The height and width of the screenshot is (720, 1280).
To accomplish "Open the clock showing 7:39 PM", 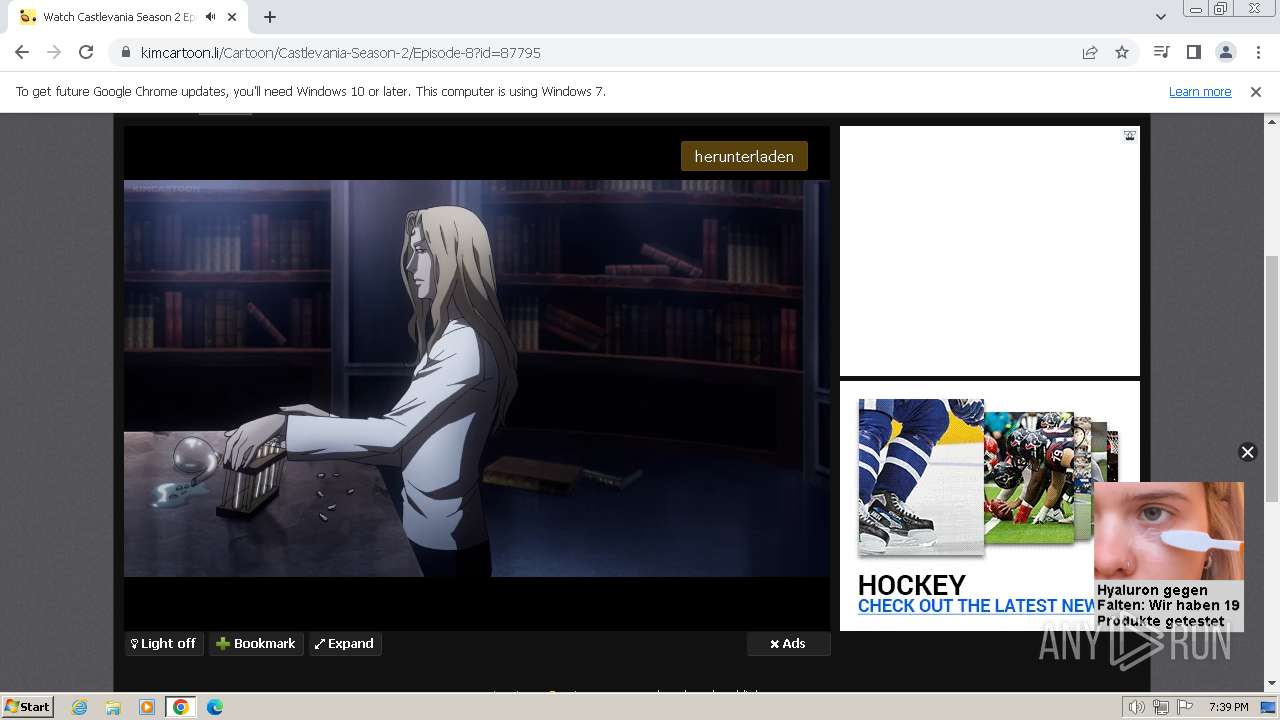I will pos(1228,707).
